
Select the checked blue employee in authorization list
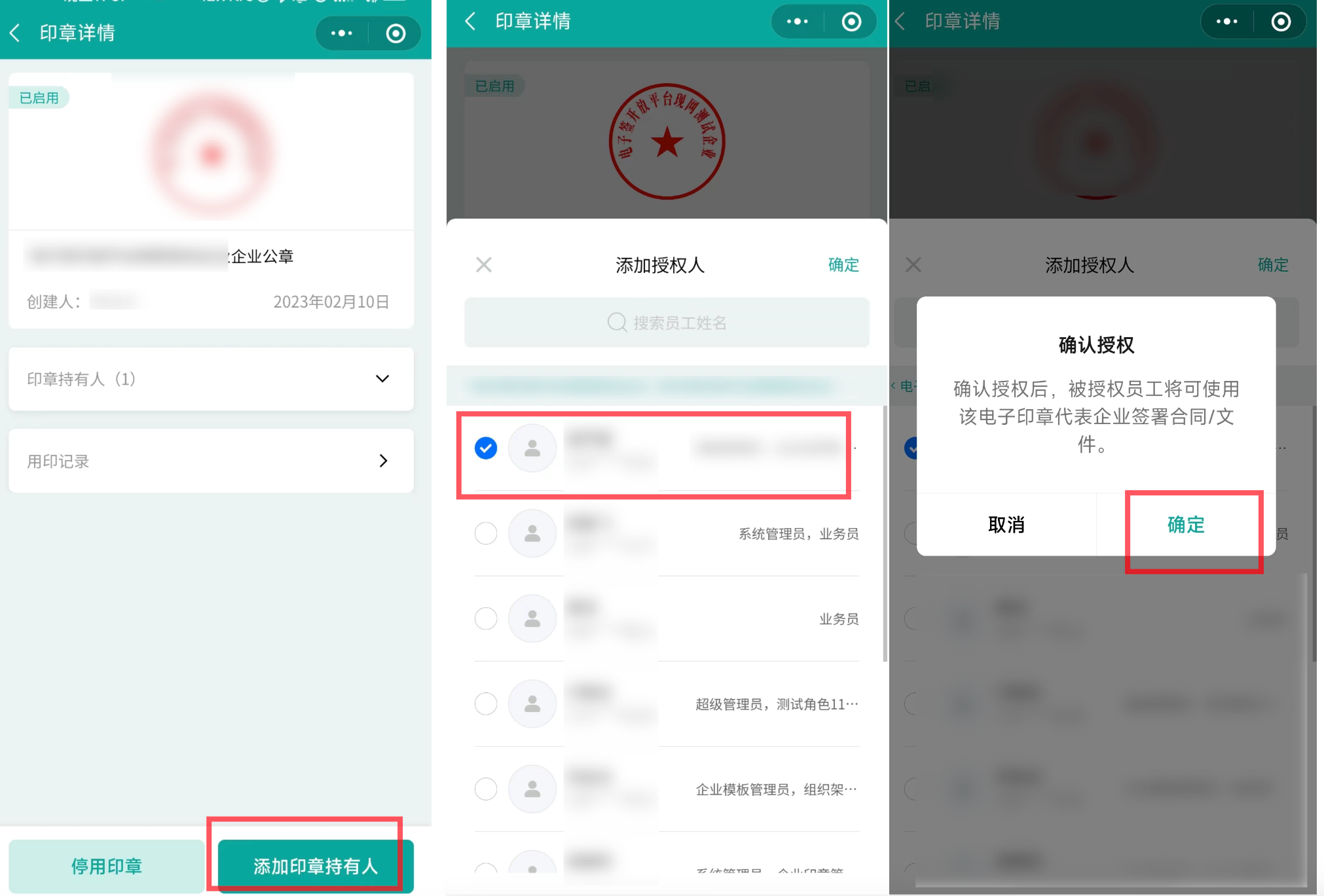click(x=485, y=448)
